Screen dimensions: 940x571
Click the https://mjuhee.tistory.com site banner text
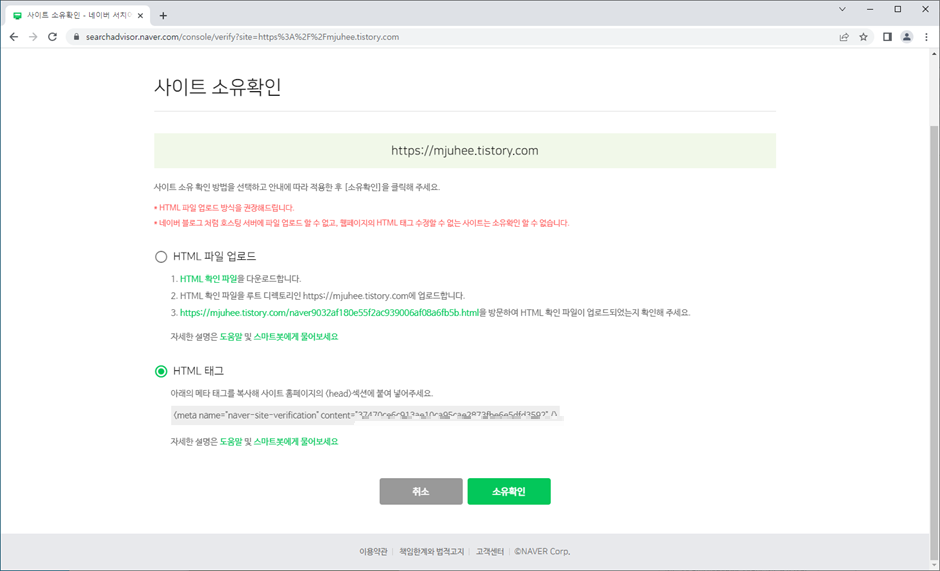(x=465, y=151)
